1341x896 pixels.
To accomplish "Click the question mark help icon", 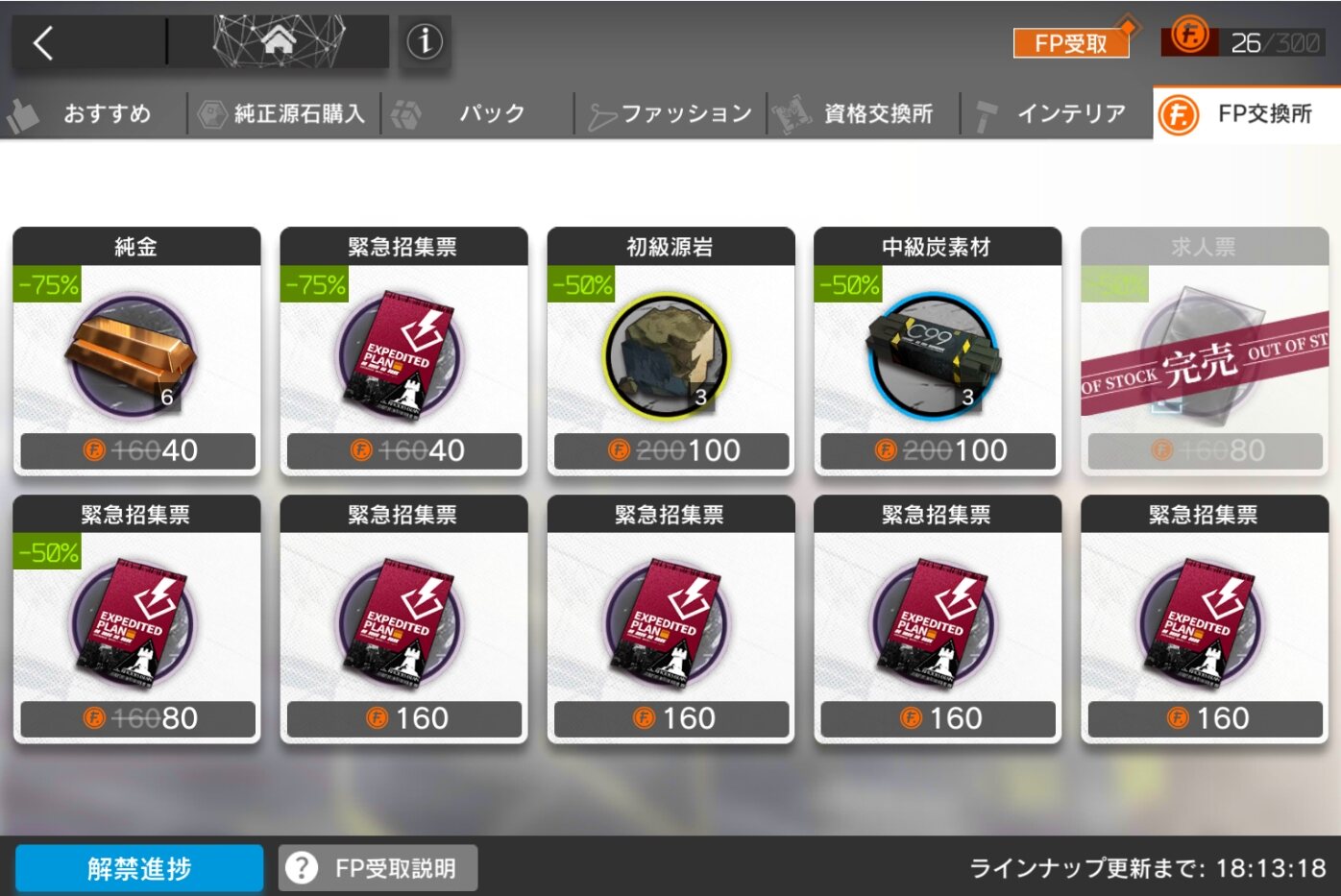I will [x=302, y=868].
